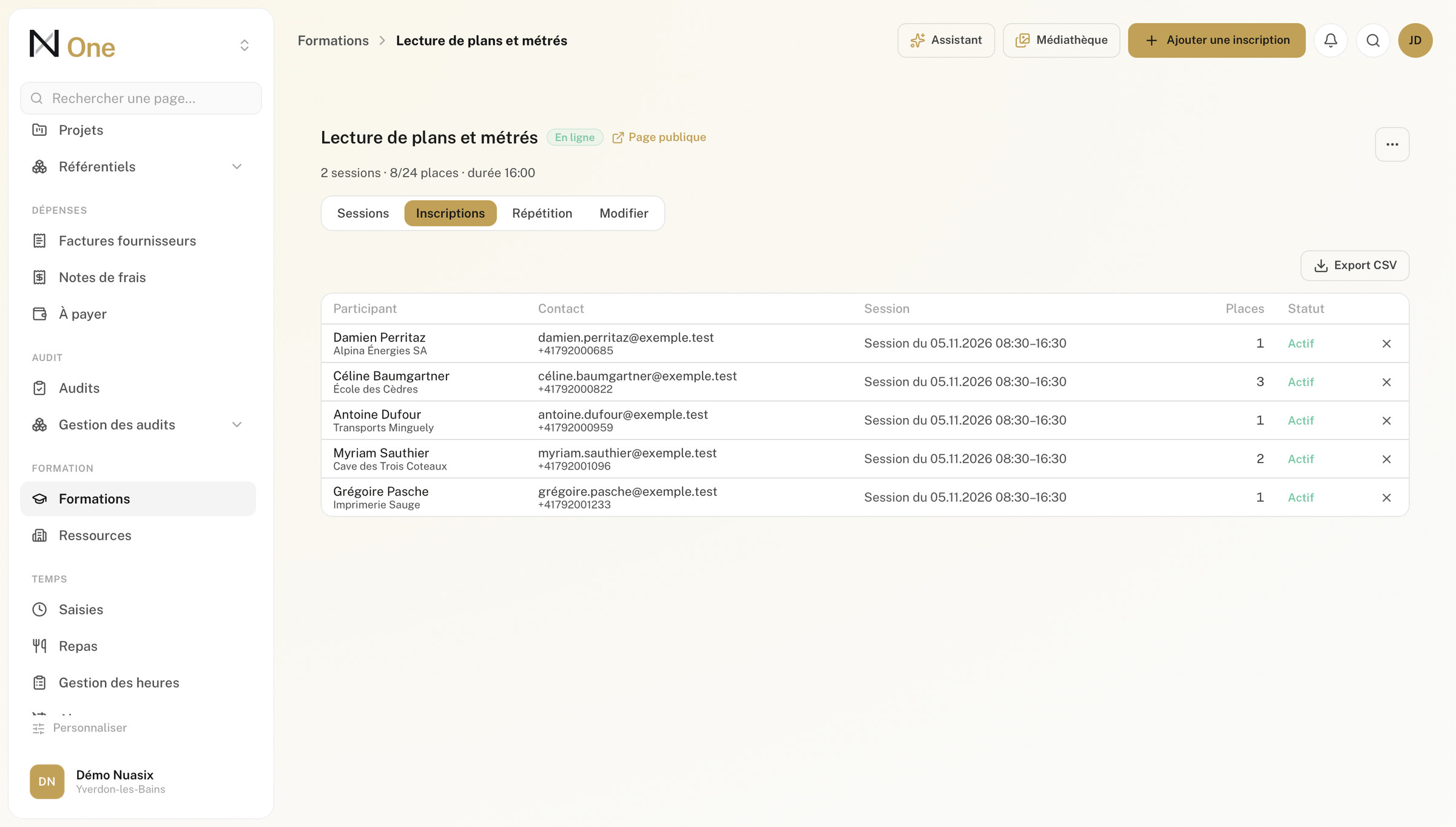Expand Gestion des audits section

(x=138, y=425)
